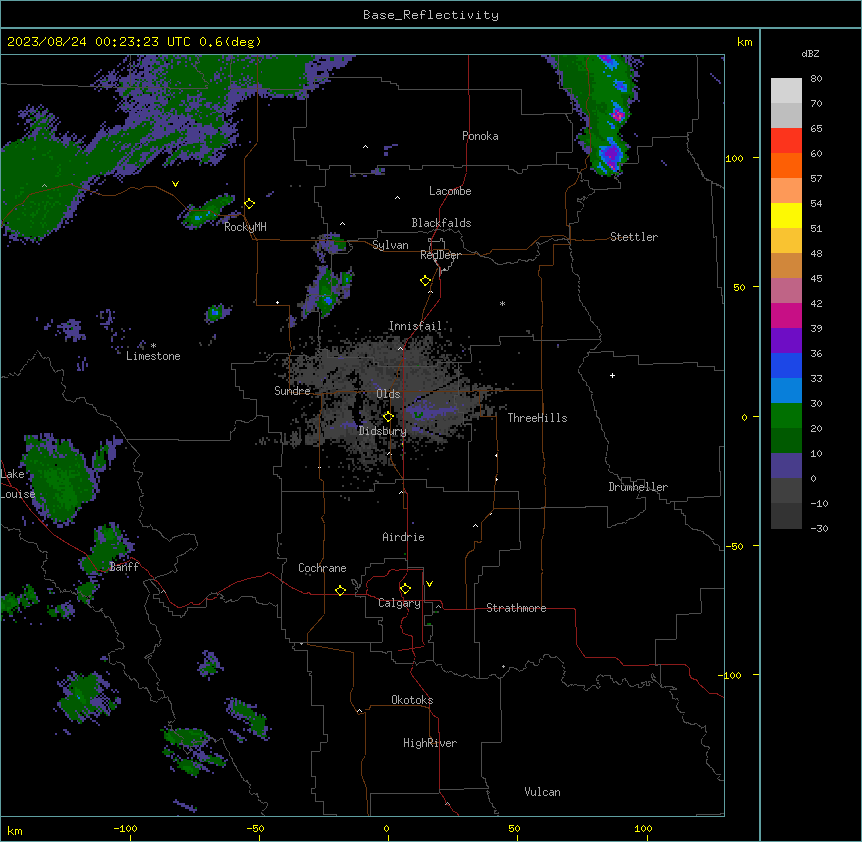Click the magenta 39 dBZ legend swatch

pos(786,315)
